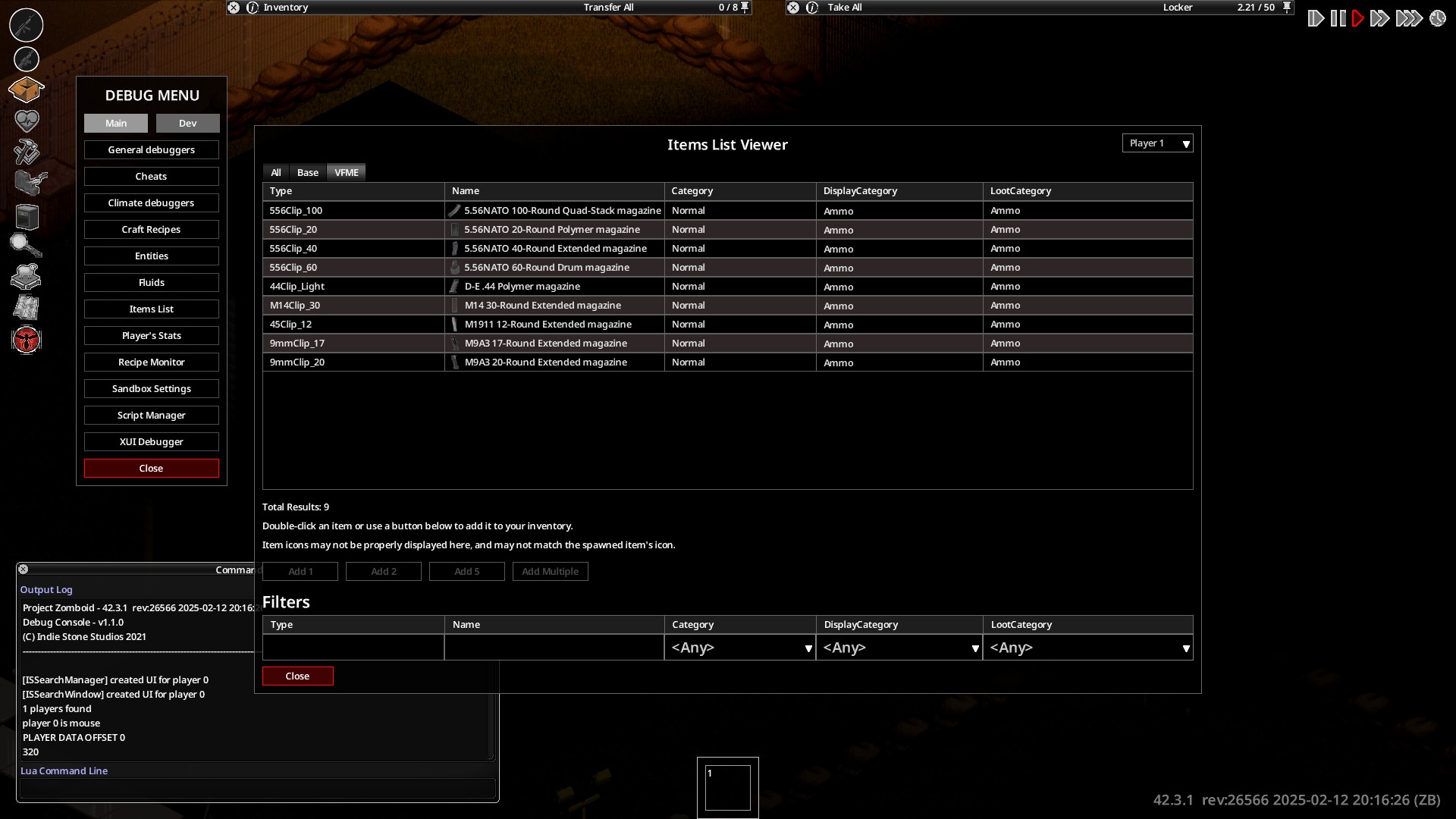Click the Name filter input field
Screen dimensions: 1456x819
tap(554, 648)
